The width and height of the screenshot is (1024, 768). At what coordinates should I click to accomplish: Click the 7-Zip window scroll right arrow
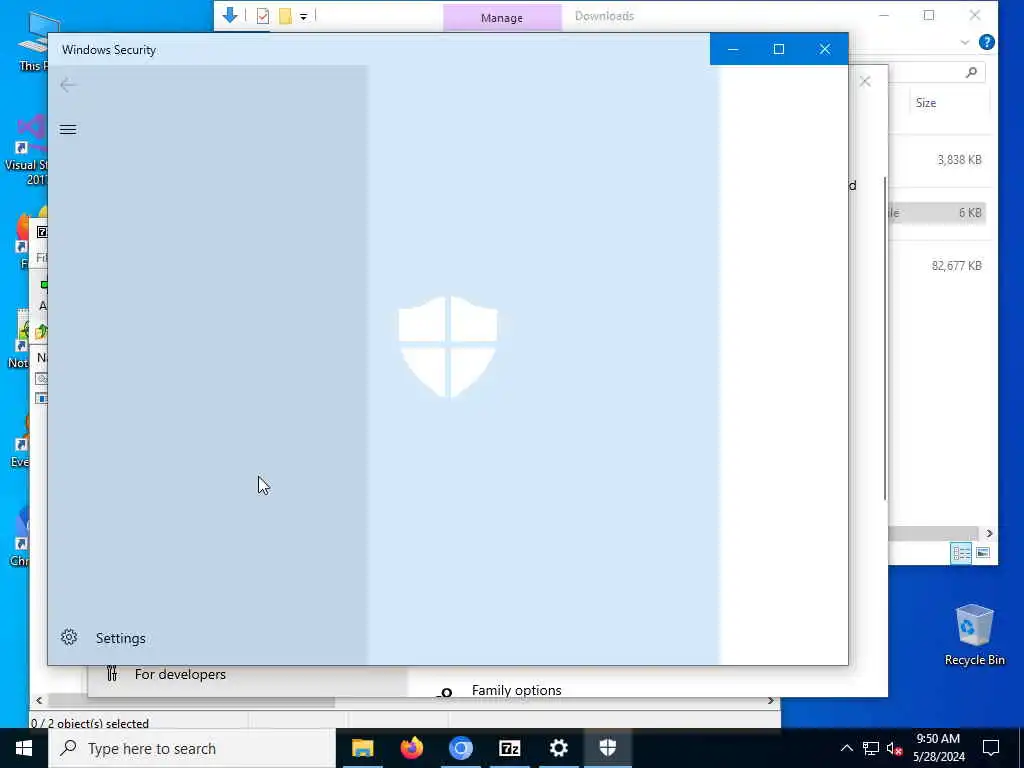pyautogui.click(x=771, y=701)
